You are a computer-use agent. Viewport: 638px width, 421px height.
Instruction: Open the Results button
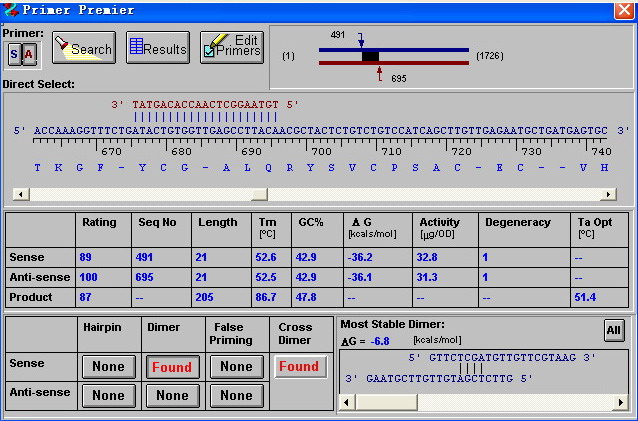(158, 48)
